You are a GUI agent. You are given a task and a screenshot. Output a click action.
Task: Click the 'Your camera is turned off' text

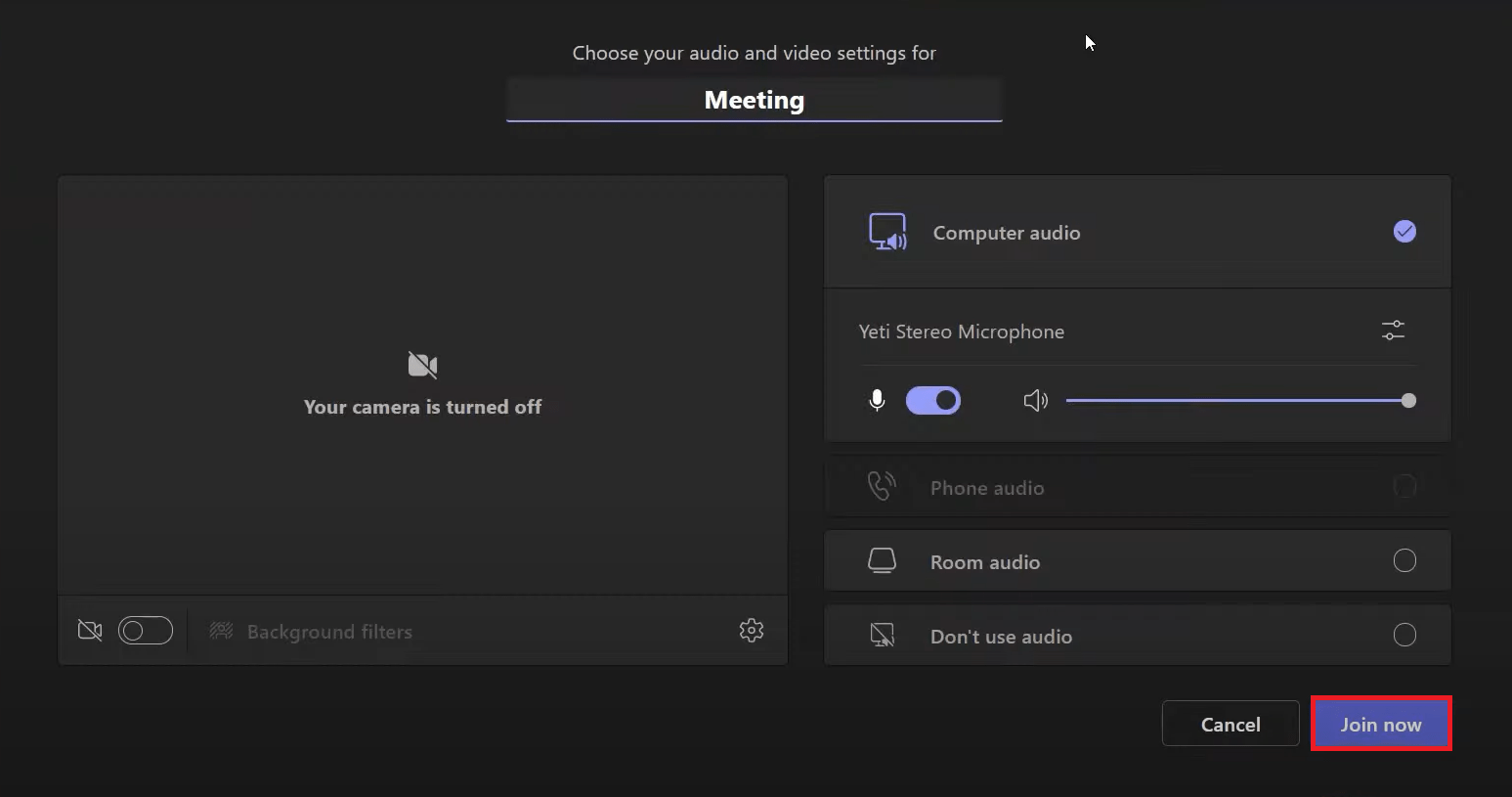click(x=422, y=407)
